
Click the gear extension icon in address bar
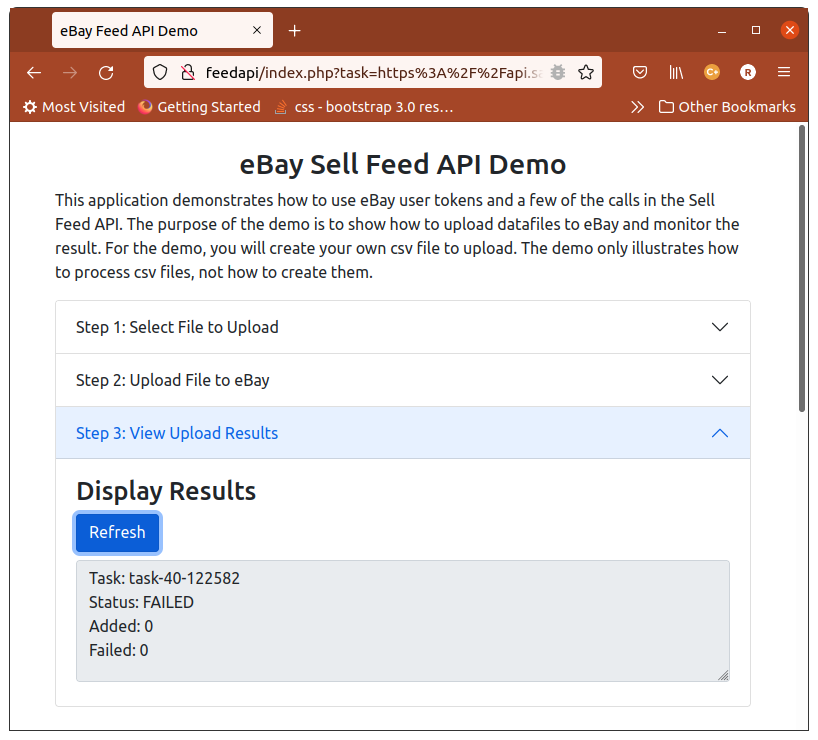(x=558, y=72)
